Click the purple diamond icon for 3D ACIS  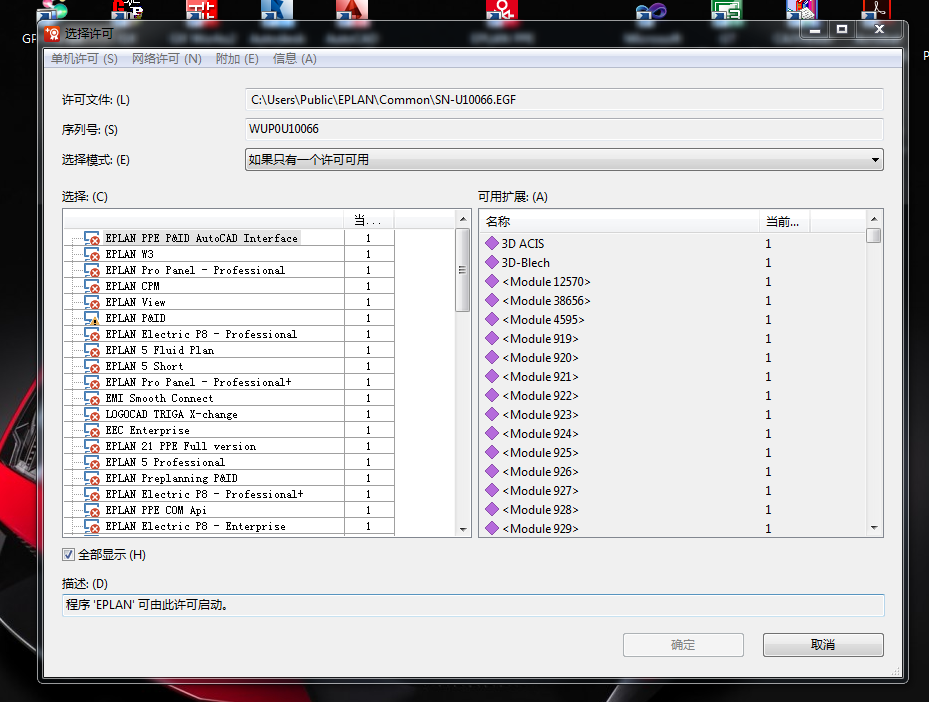pyautogui.click(x=491, y=243)
